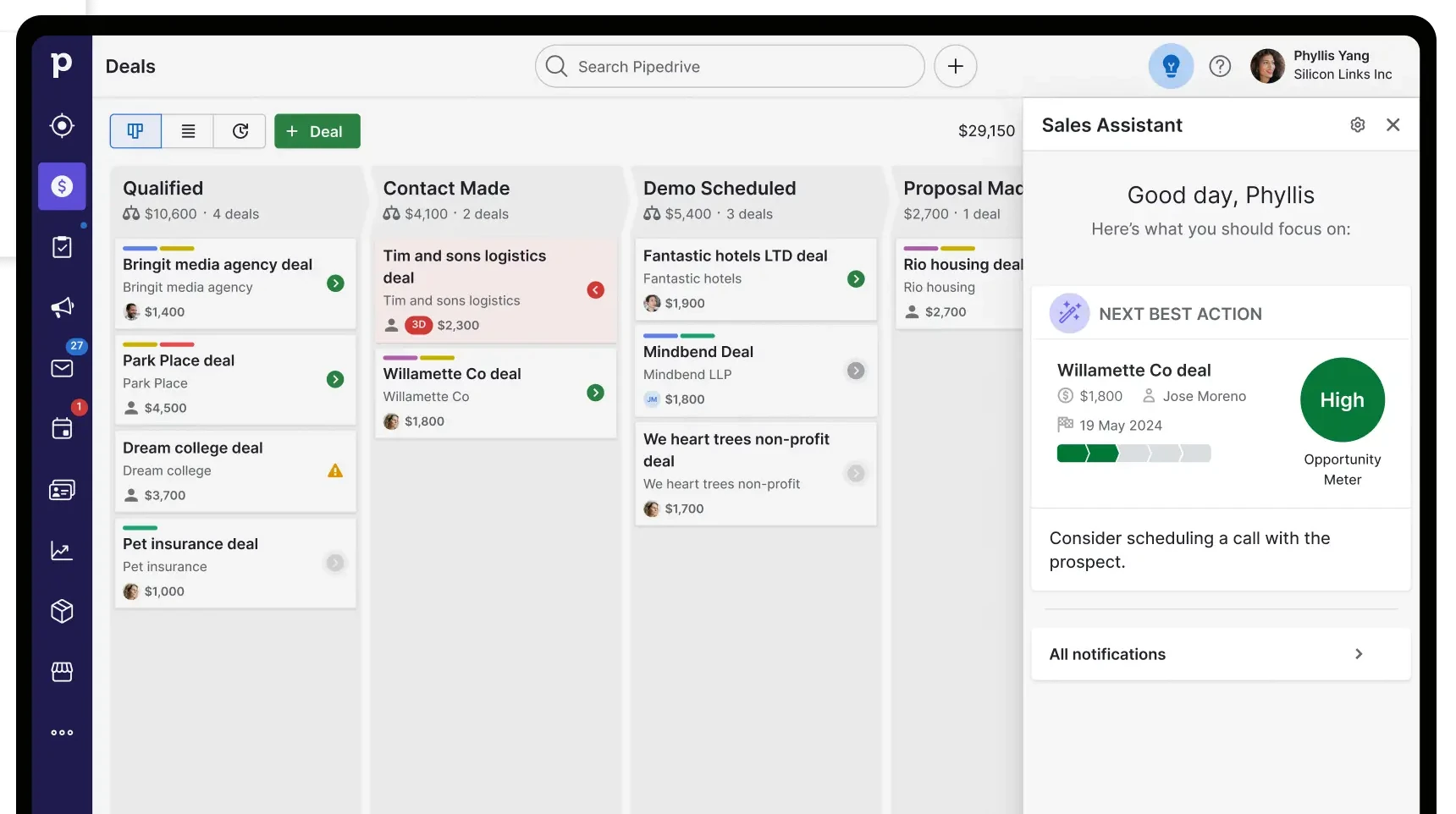Image resolution: width=1456 pixels, height=814 pixels.
Task: Switch to list view of deals
Action: click(188, 131)
